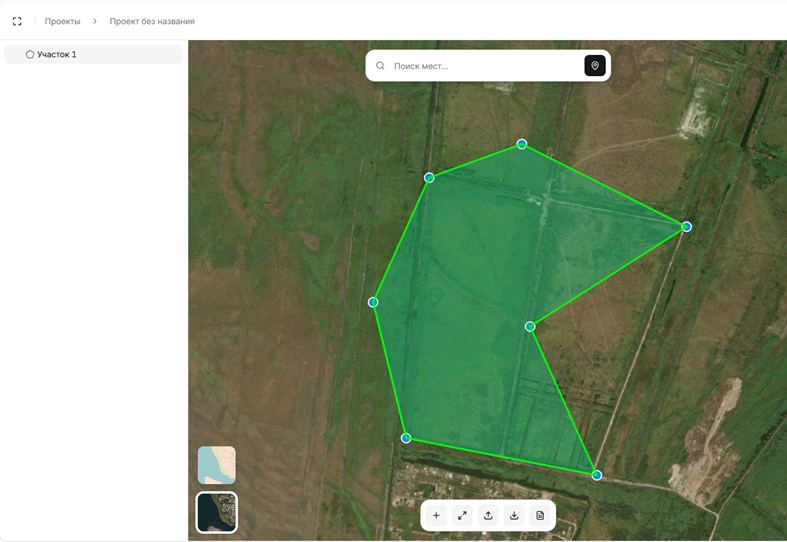
Task: Open the Проекты breadcrumb link
Action: tap(62, 21)
